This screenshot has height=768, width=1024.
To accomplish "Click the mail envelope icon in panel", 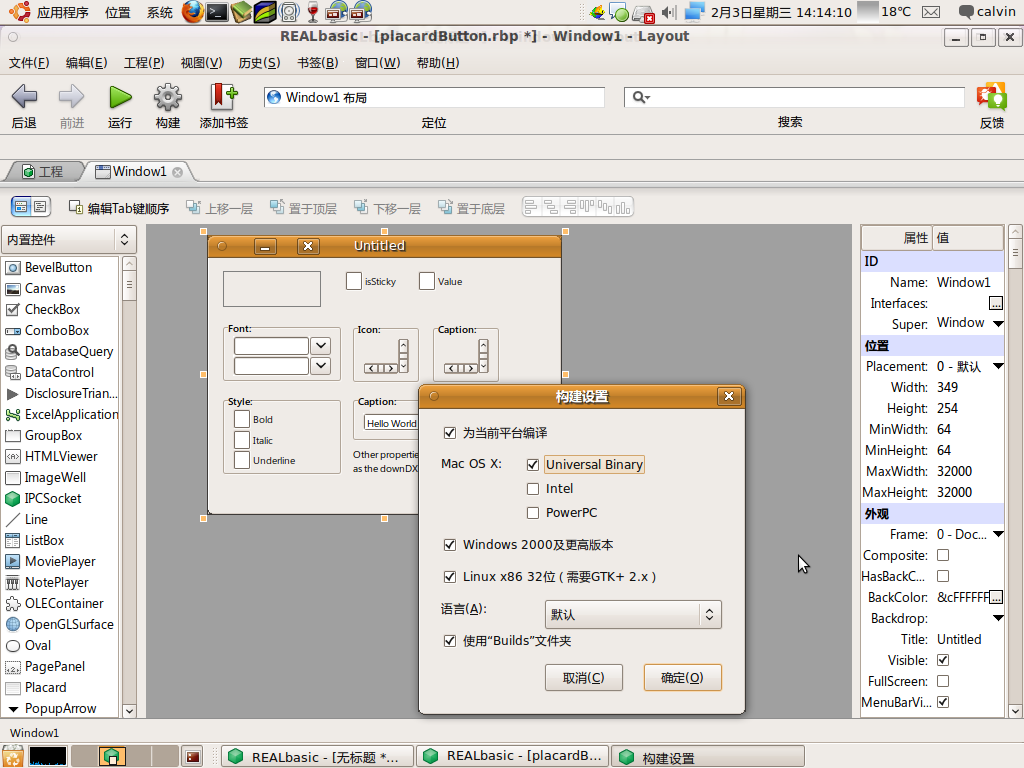I will [x=931, y=12].
